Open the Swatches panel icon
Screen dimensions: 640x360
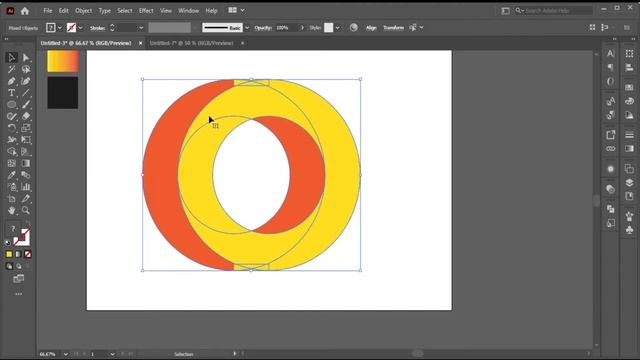[x=629, y=87]
